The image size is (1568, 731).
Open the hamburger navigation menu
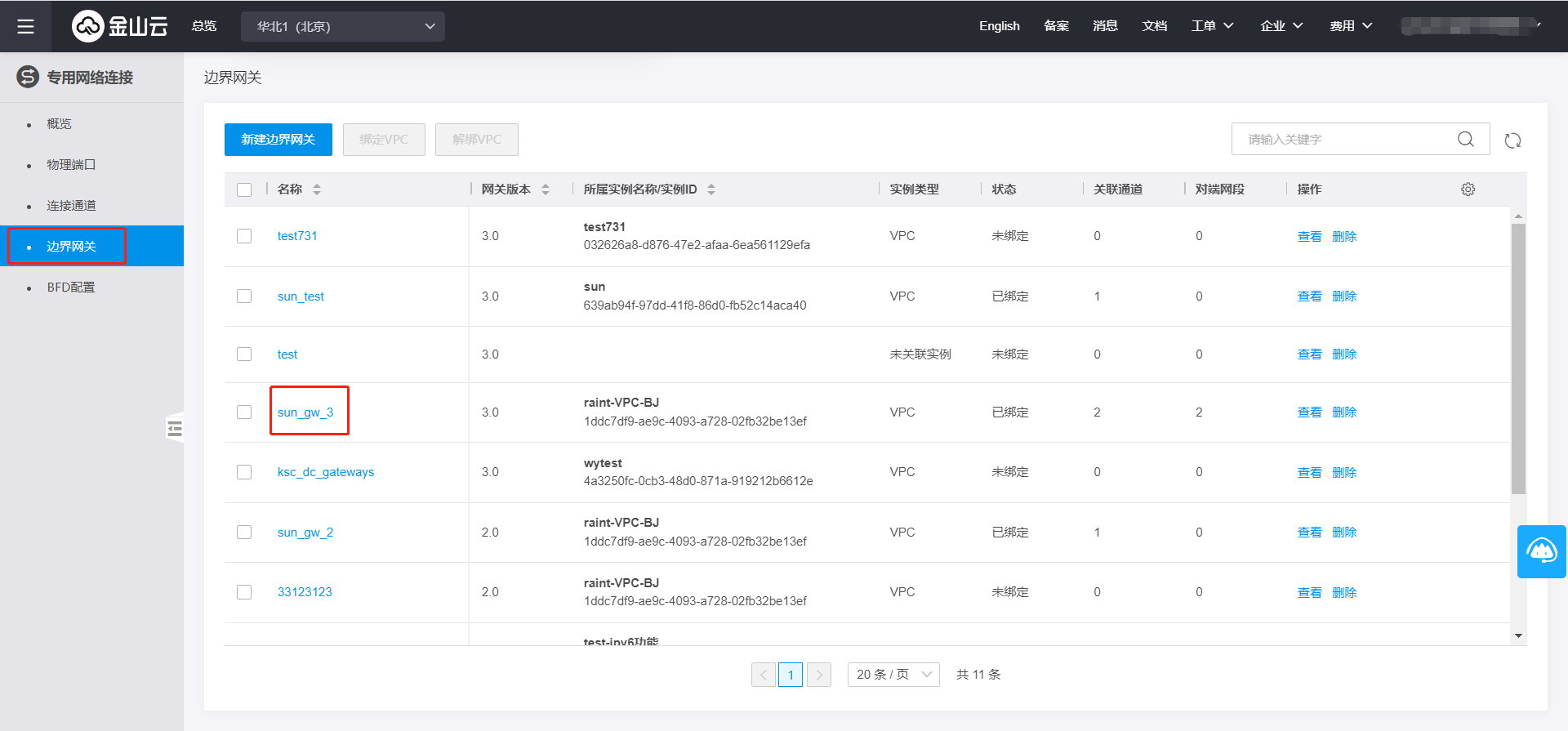(25, 26)
